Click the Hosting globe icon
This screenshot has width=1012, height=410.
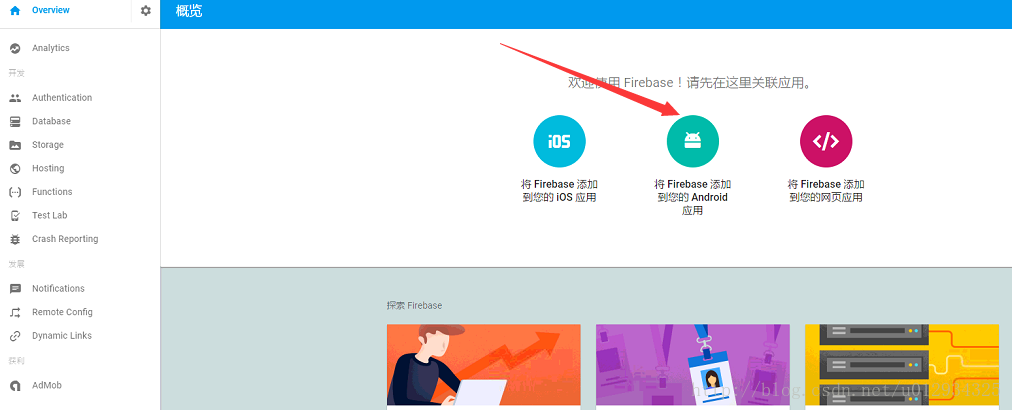[x=15, y=169]
